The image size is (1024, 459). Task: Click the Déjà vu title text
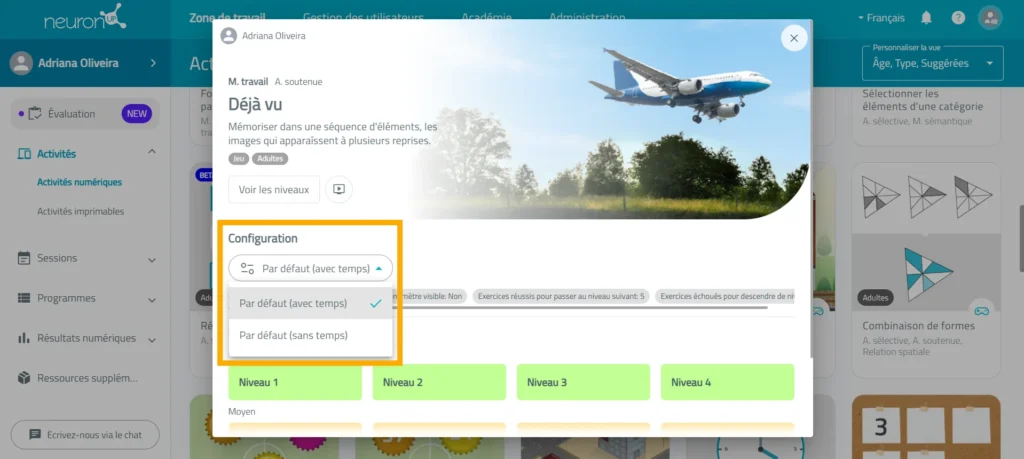[255, 104]
